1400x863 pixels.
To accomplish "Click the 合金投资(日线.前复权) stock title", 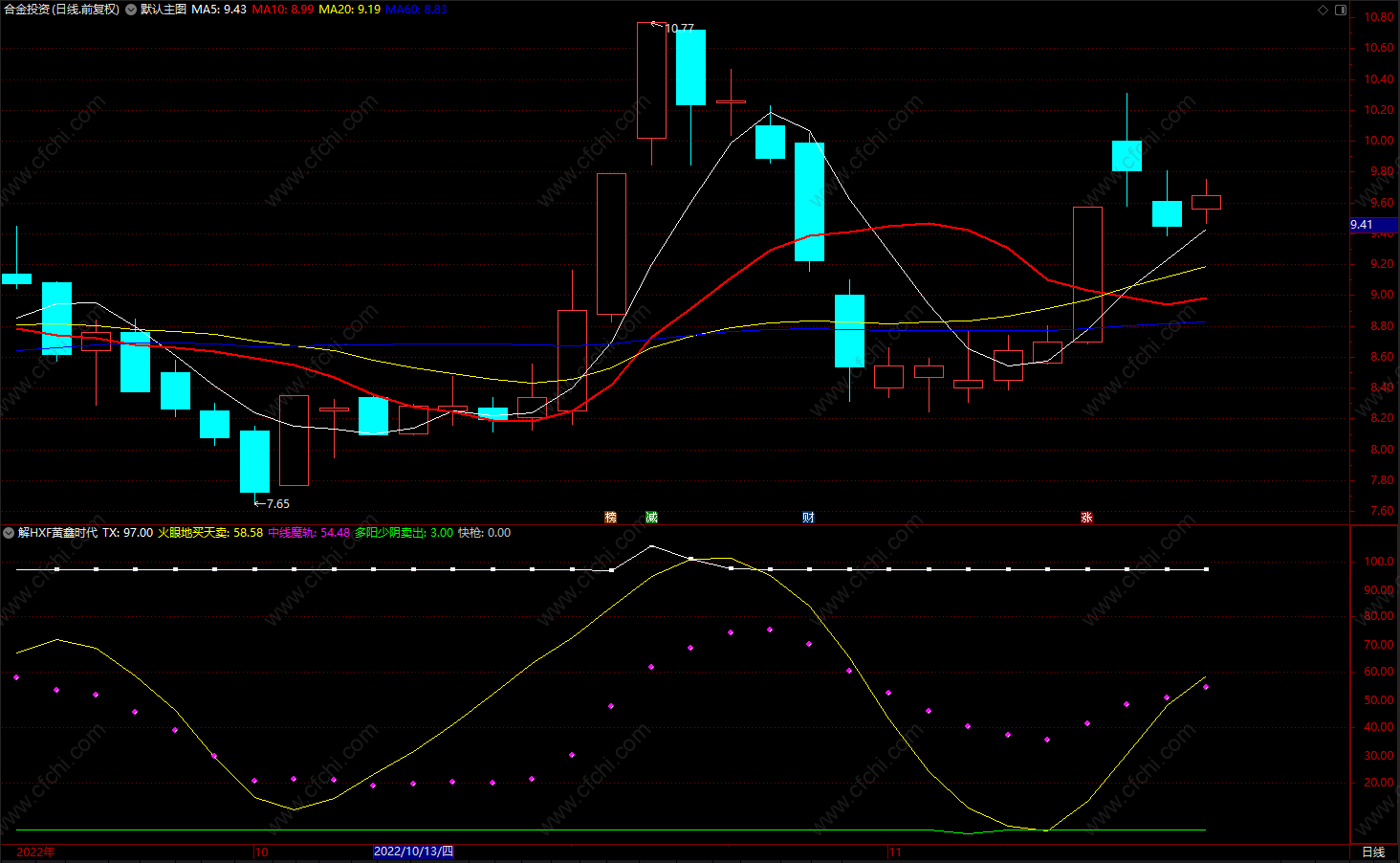I will click(62, 10).
